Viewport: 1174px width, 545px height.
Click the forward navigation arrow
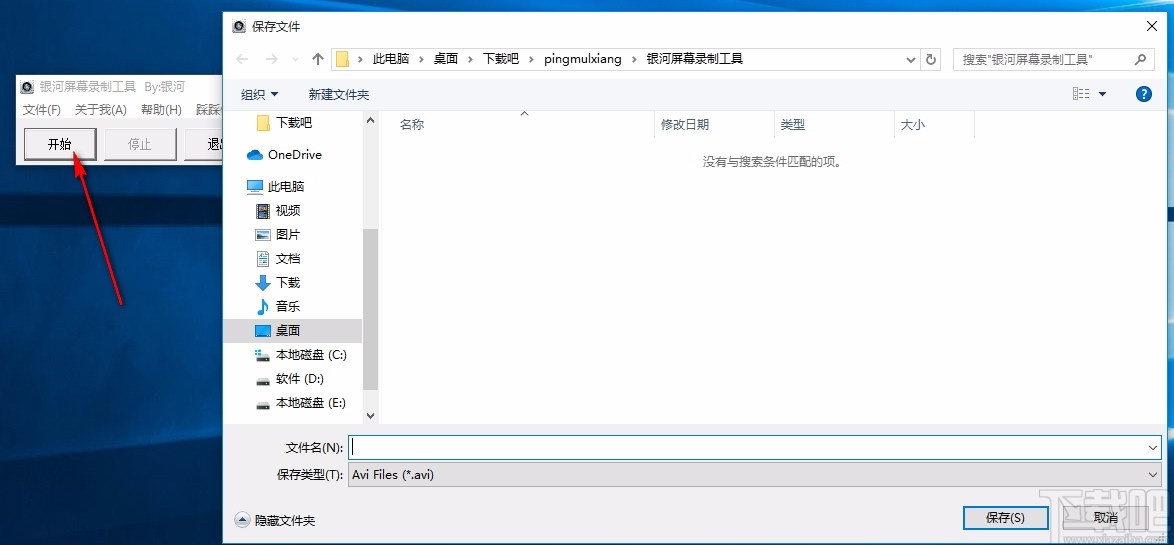(272, 59)
